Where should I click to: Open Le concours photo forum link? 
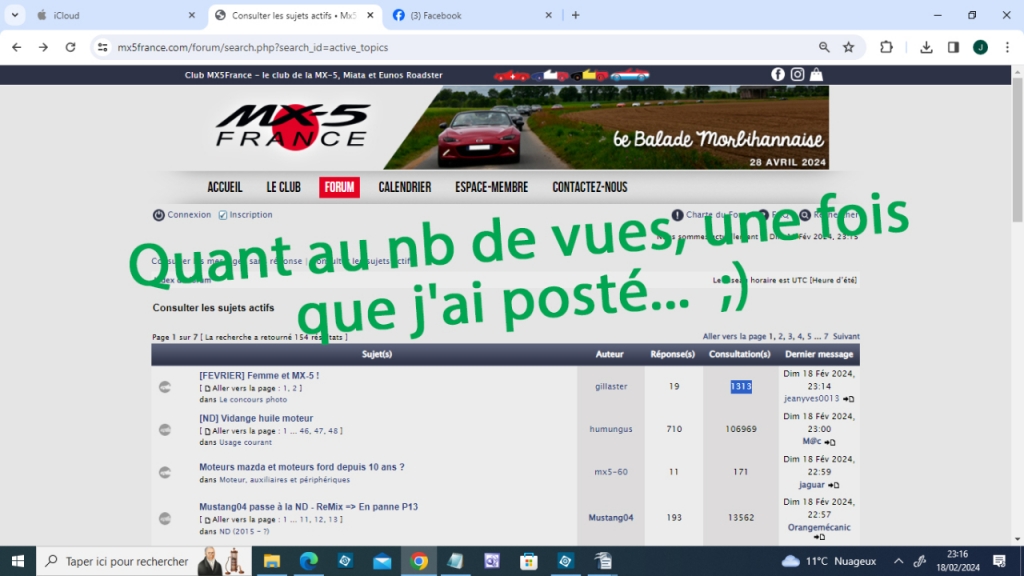pyautogui.click(x=253, y=400)
